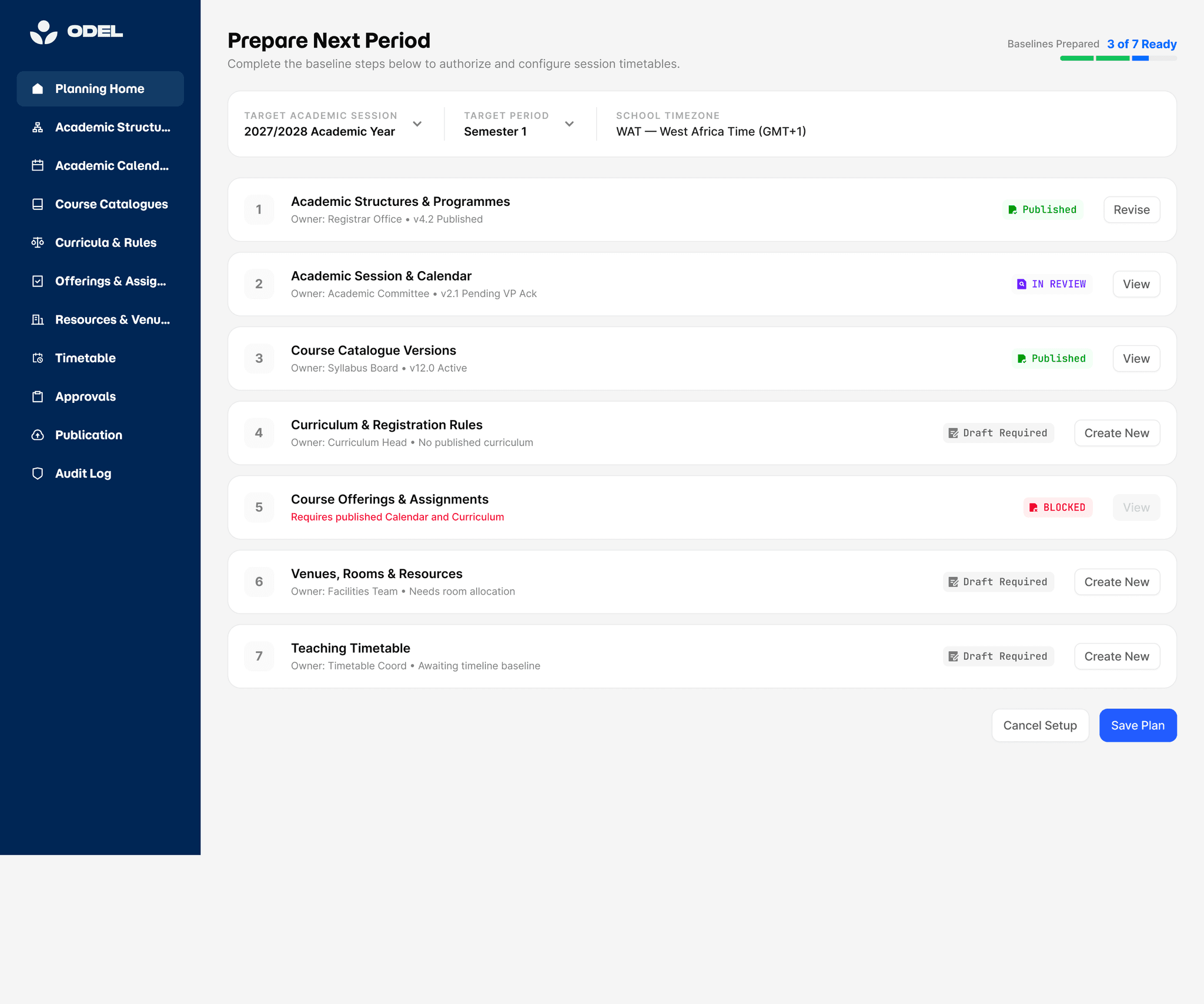
Task: Click the Save Plan button
Action: click(x=1138, y=726)
